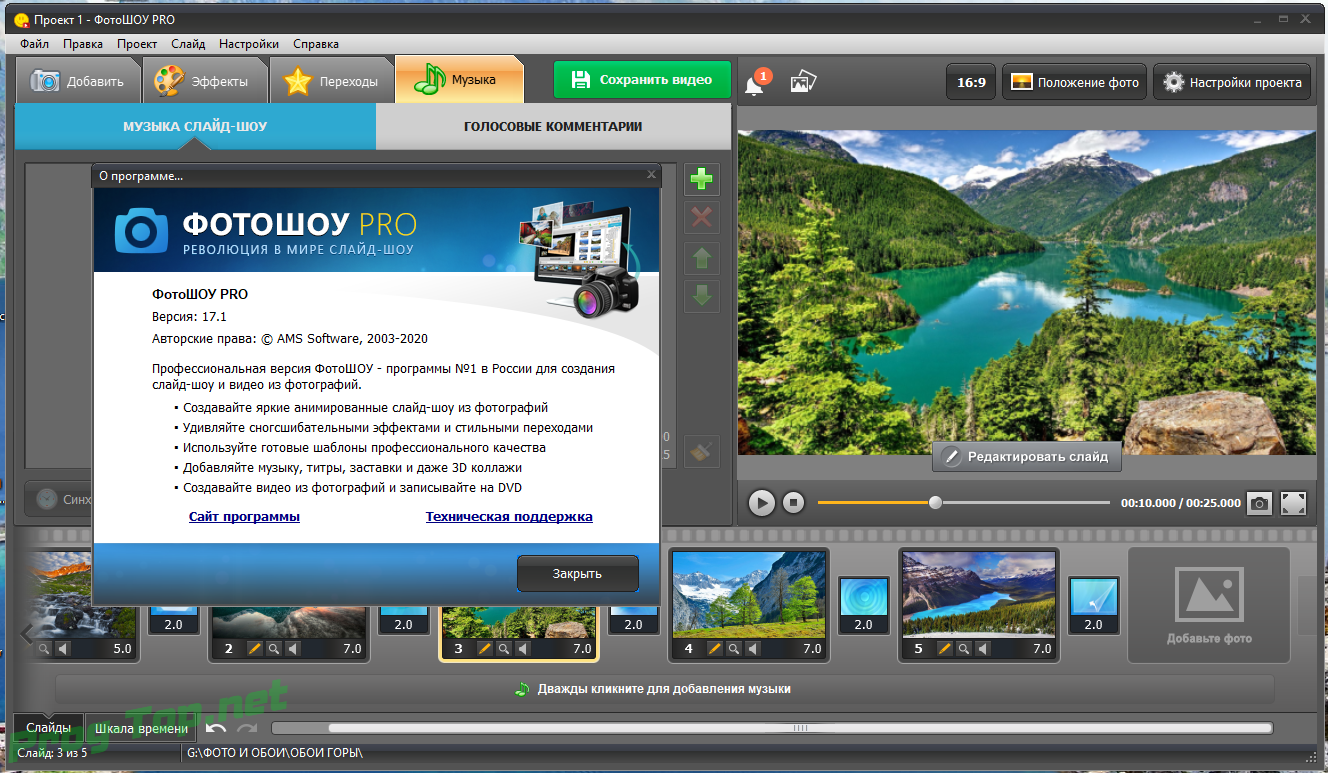Click the Положение фото button
The height and width of the screenshot is (773, 1328).
[x=1075, y=83]
